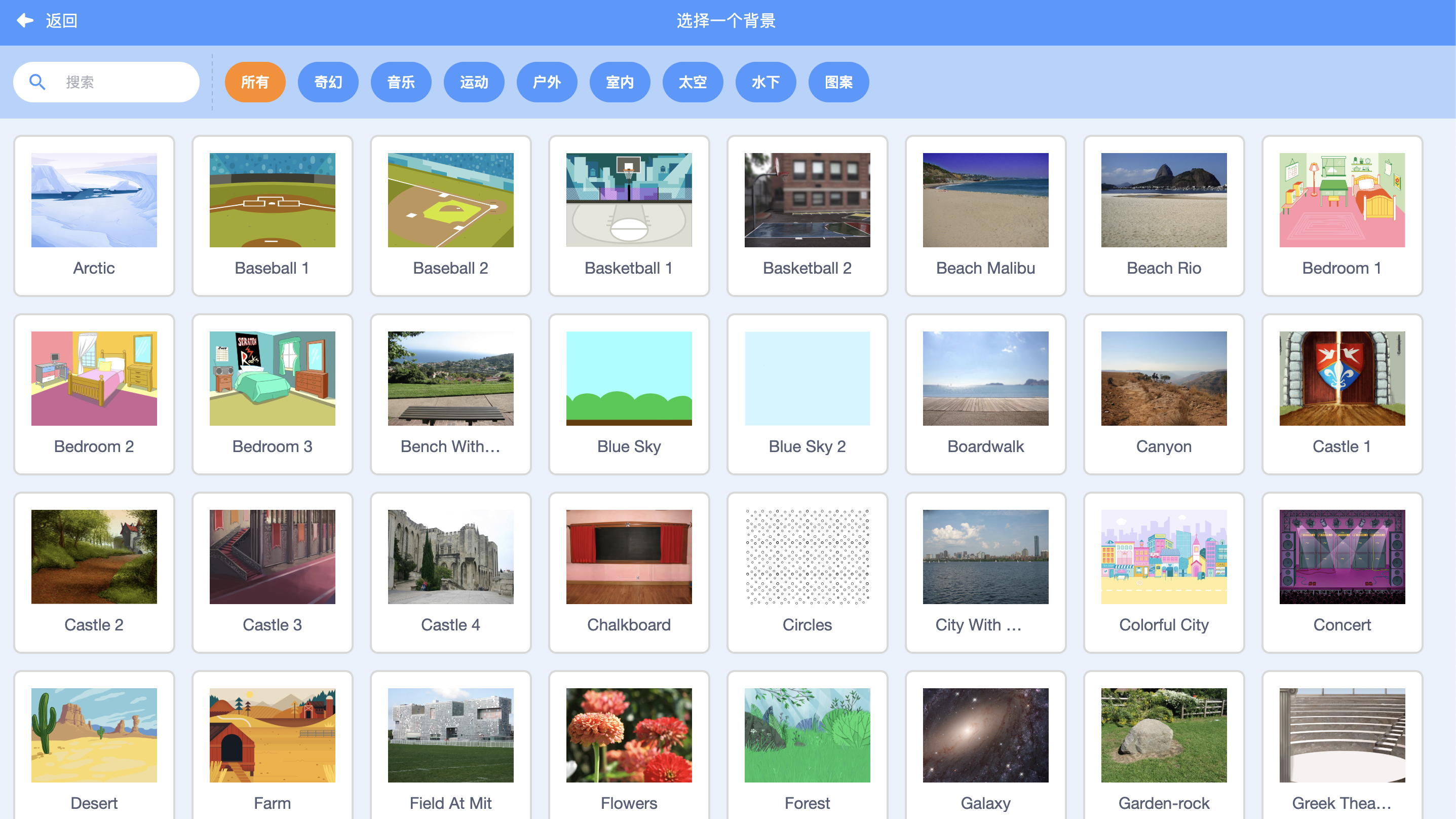Click the 返回 back label

tap(62, 21)
